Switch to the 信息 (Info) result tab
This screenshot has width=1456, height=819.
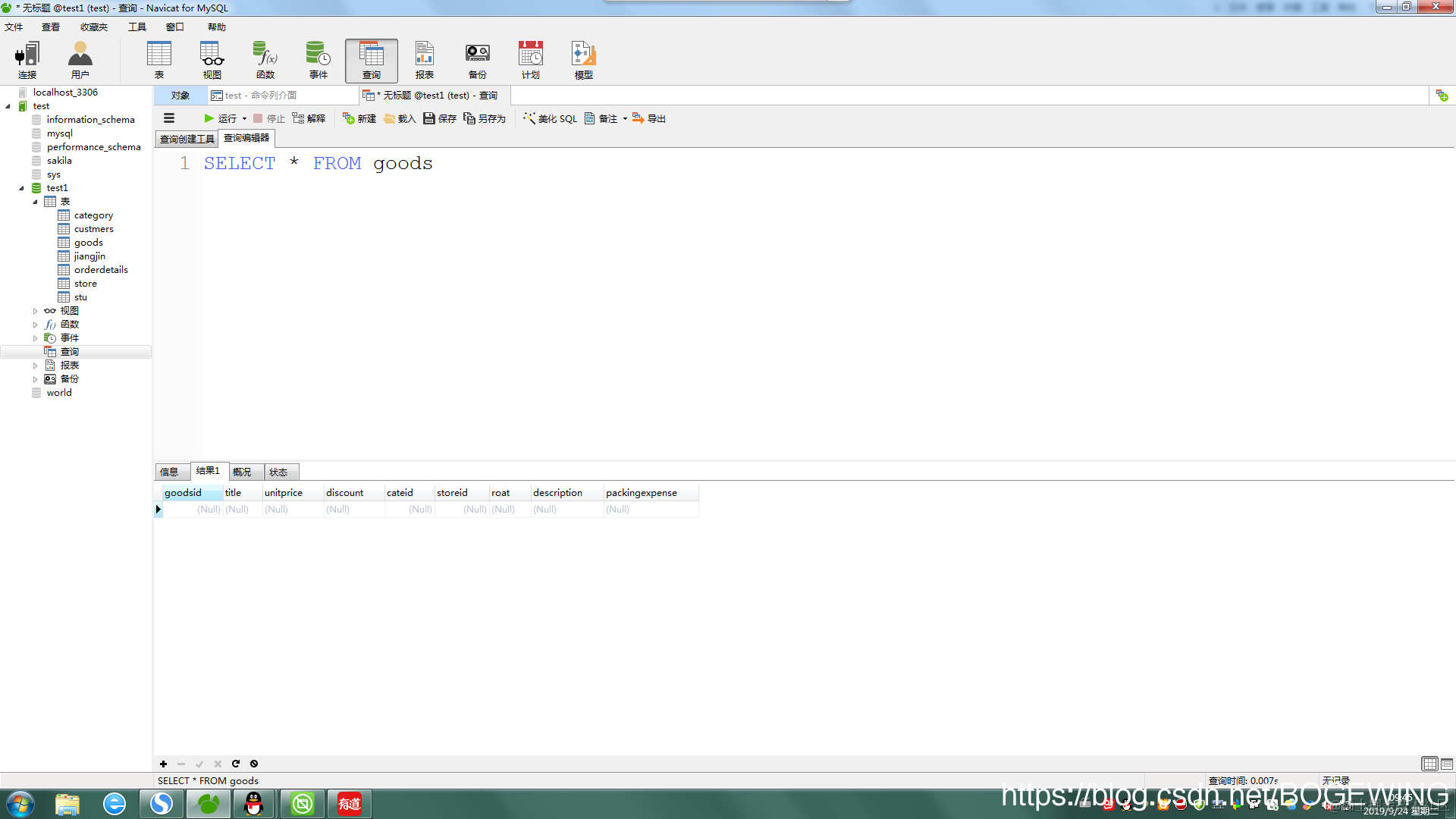169,472
